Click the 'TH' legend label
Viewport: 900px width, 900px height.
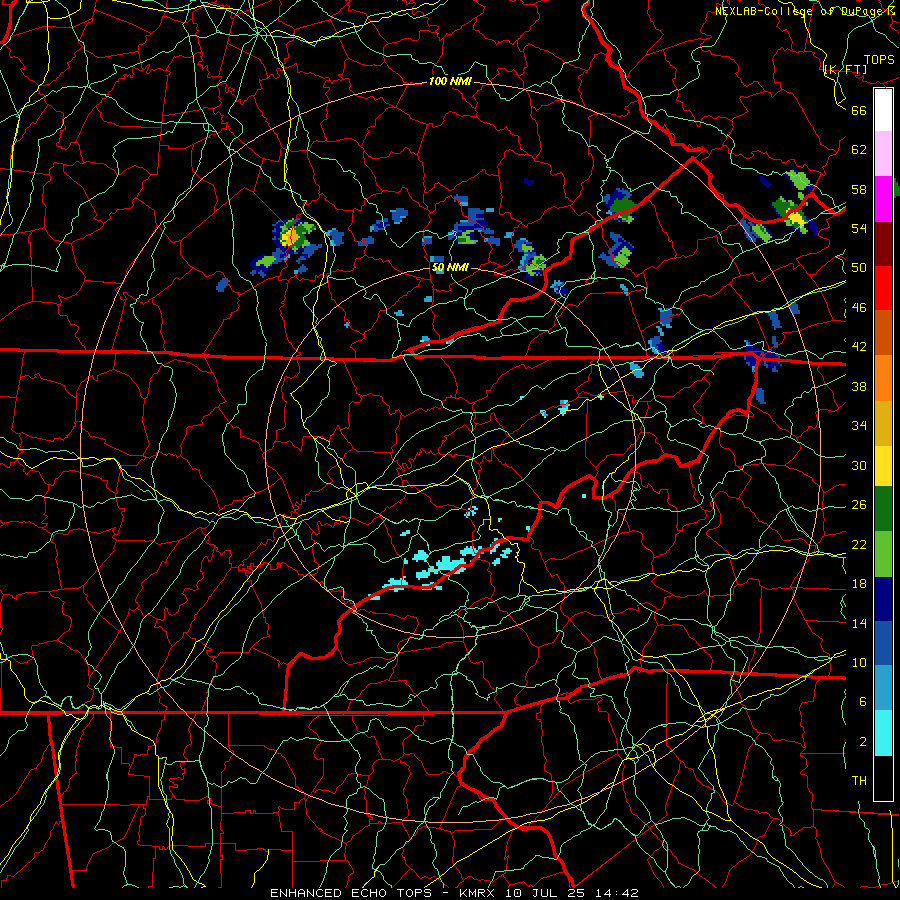pos(859,781)
